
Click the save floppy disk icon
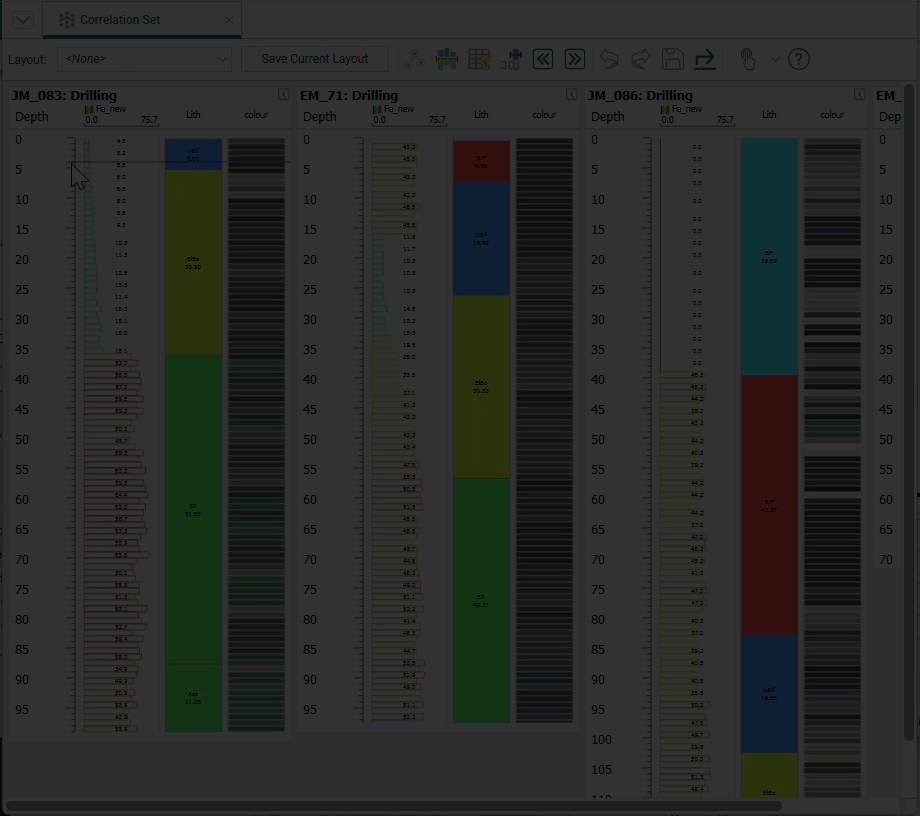pyautogui.click(x=673, y=59)
